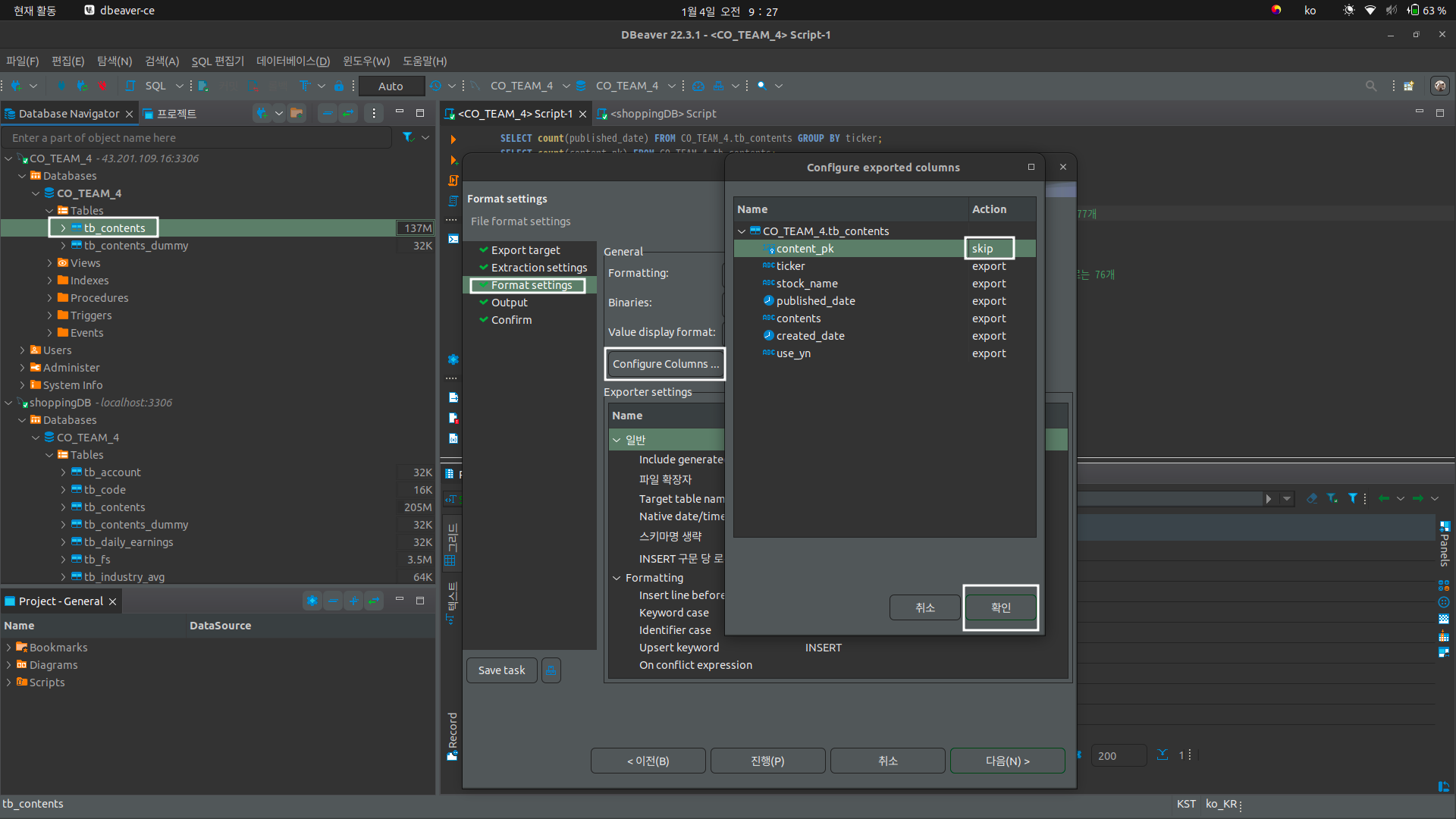The height and width of the screenshot is (819, 1456).
Task: Open the 데이터베이스(D) menu
Action: pos(293,61)
